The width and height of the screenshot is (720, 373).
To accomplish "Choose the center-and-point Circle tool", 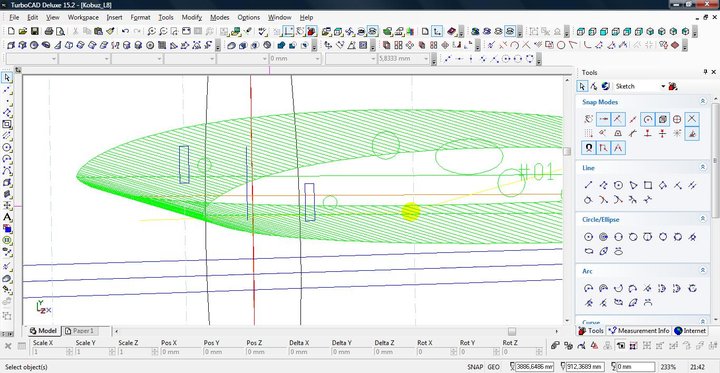I will click(x=588, y=237).
